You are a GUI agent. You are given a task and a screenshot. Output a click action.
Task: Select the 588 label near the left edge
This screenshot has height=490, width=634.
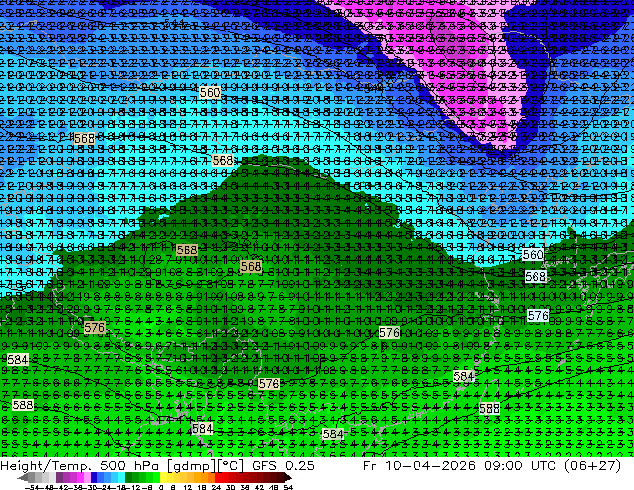(23, 405)
